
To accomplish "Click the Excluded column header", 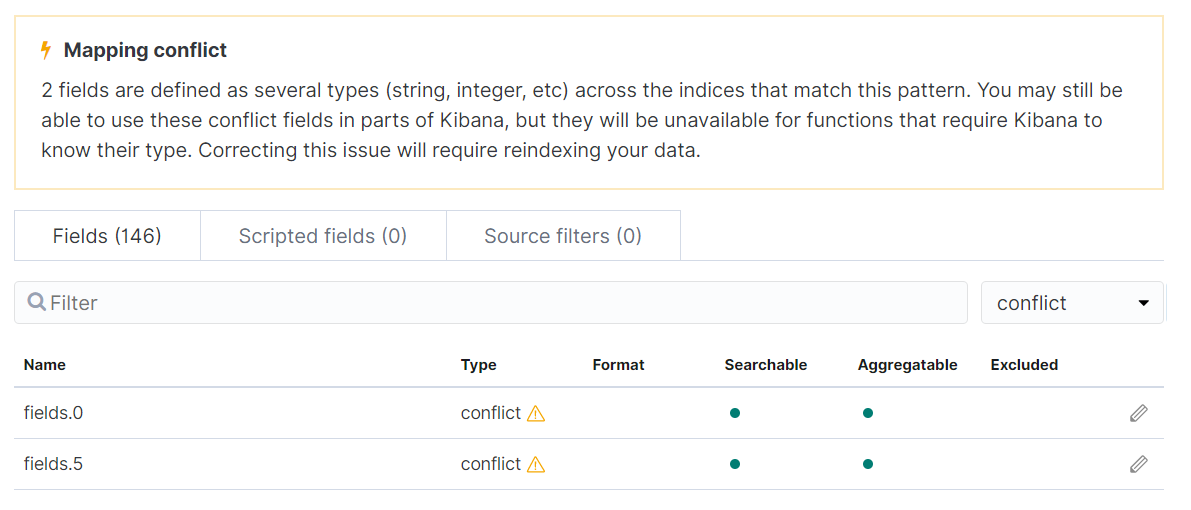I will pos(1024,365).
